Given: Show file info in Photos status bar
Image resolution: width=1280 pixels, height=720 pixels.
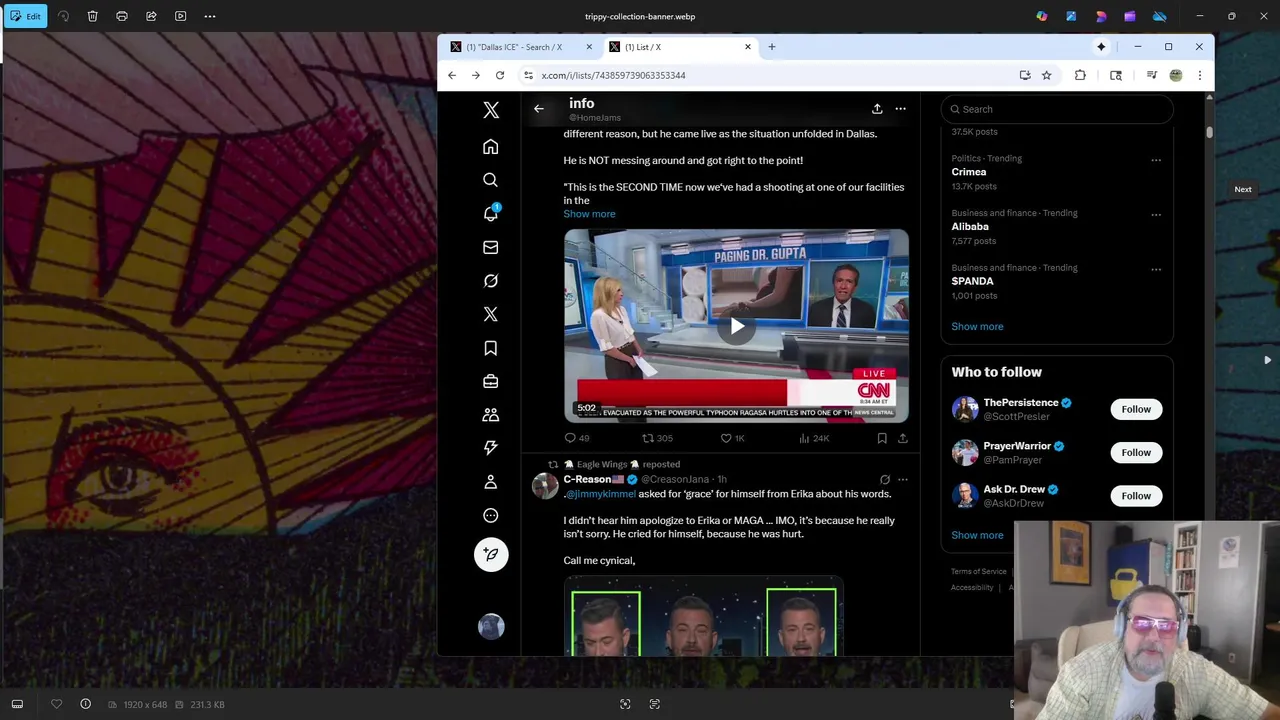Looking at the screenshot, I should pos(86,704).
